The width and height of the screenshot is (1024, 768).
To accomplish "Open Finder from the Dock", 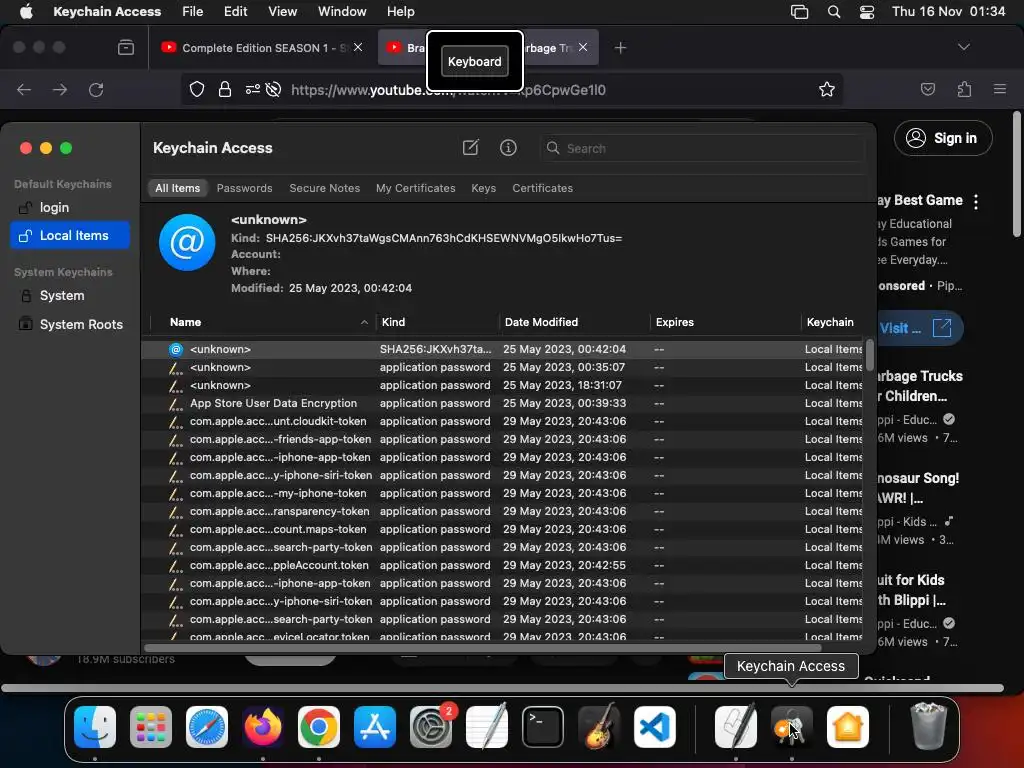I will point(95,727).
